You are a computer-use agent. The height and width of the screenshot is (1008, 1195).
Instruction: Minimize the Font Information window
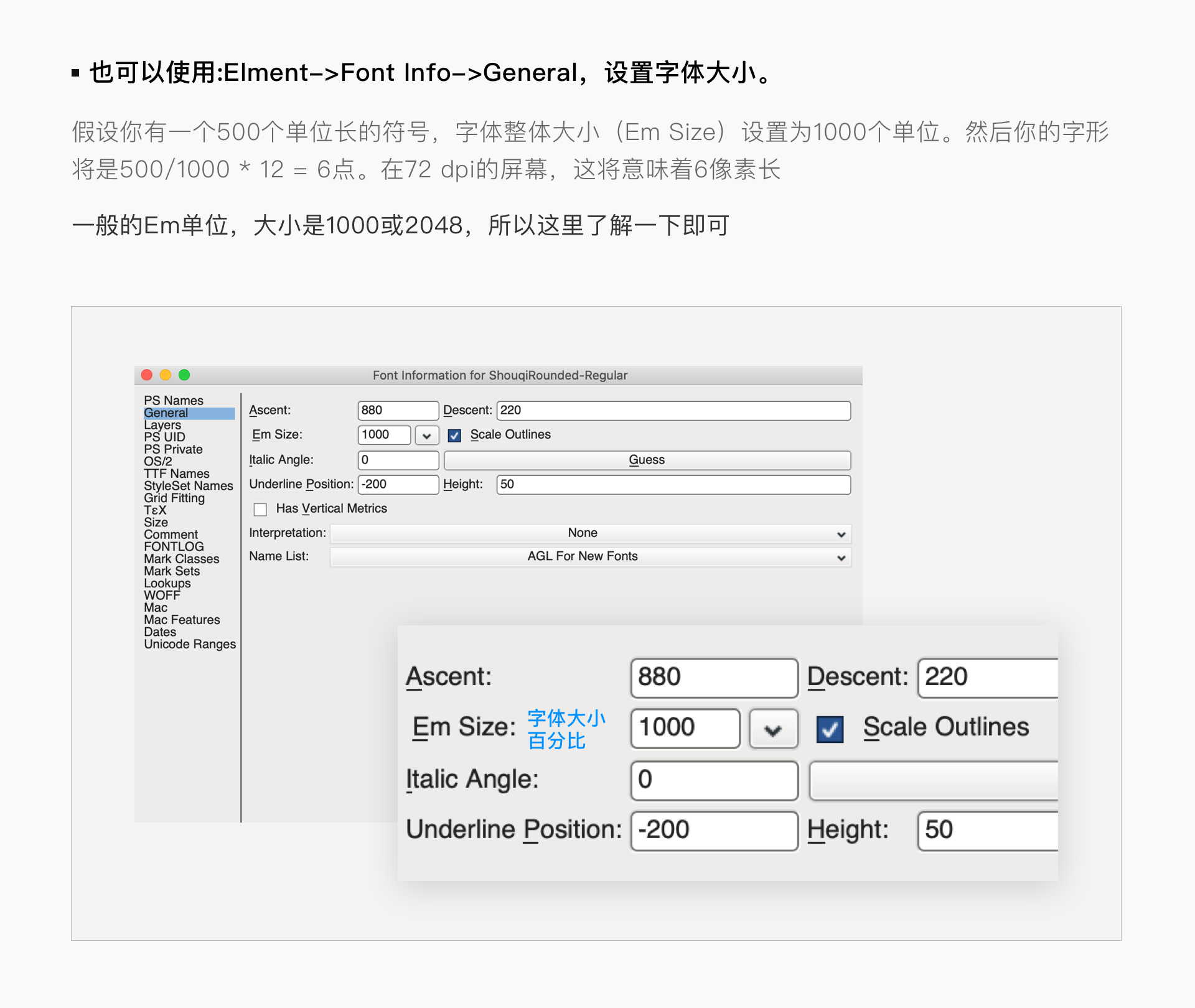point(166,375)
